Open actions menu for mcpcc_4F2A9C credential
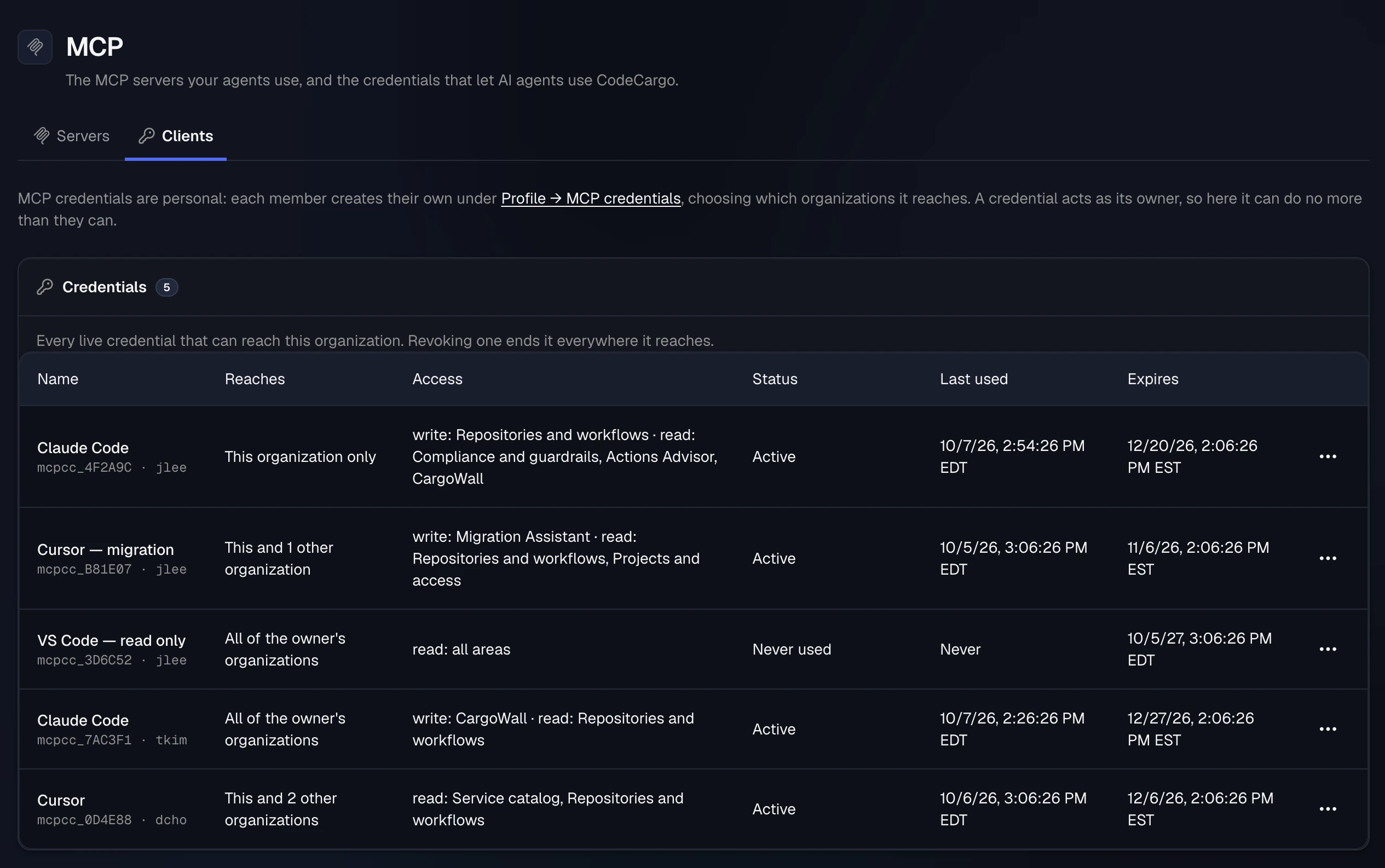Image resolution: width=1385 pixels, height=868 pixels. click(1328, 456)
